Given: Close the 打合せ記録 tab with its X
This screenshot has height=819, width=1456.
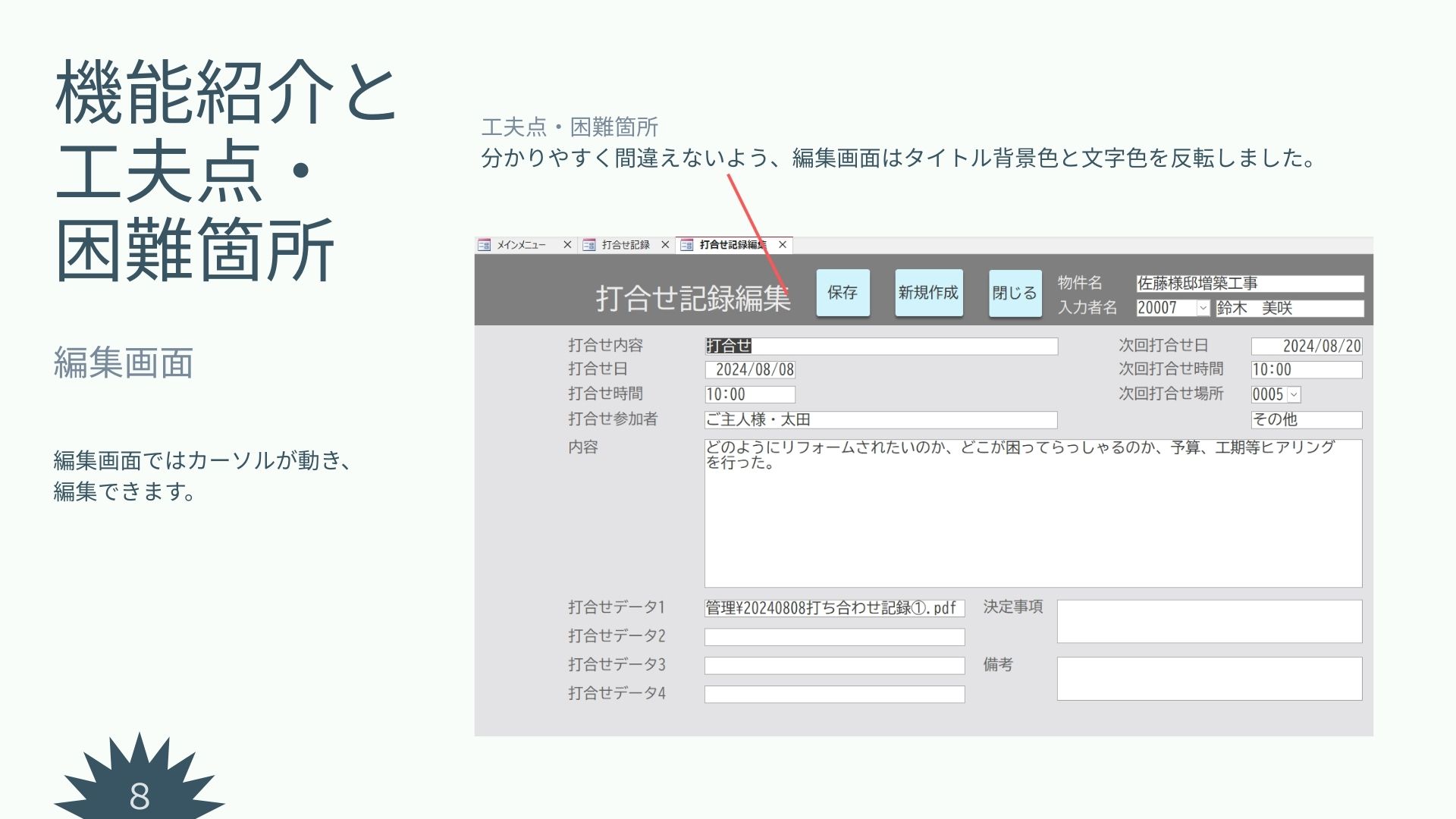Looking at the screenshot, I should [665, 245].
